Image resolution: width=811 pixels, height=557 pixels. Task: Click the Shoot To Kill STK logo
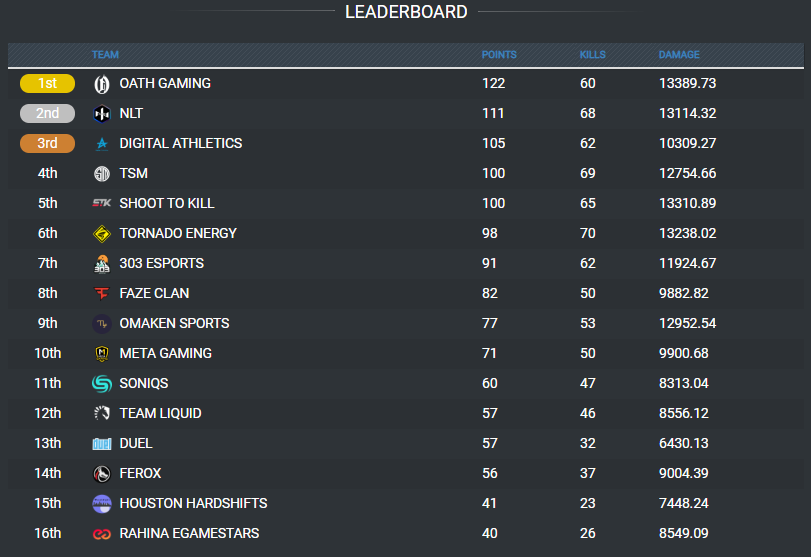[102, 203]
